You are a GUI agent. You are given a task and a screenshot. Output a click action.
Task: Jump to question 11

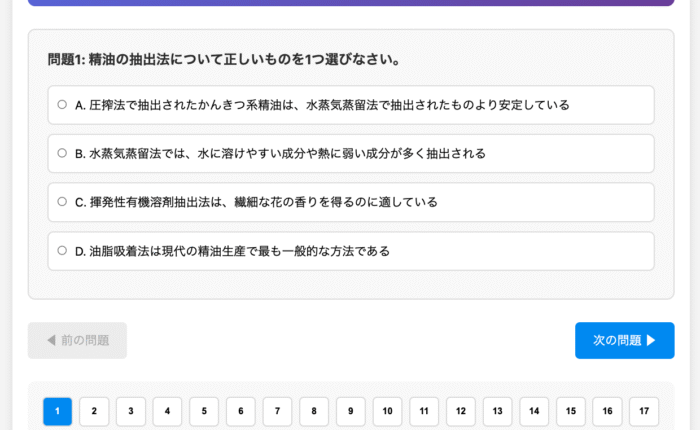pyautogui.click(x=424, y=411)
